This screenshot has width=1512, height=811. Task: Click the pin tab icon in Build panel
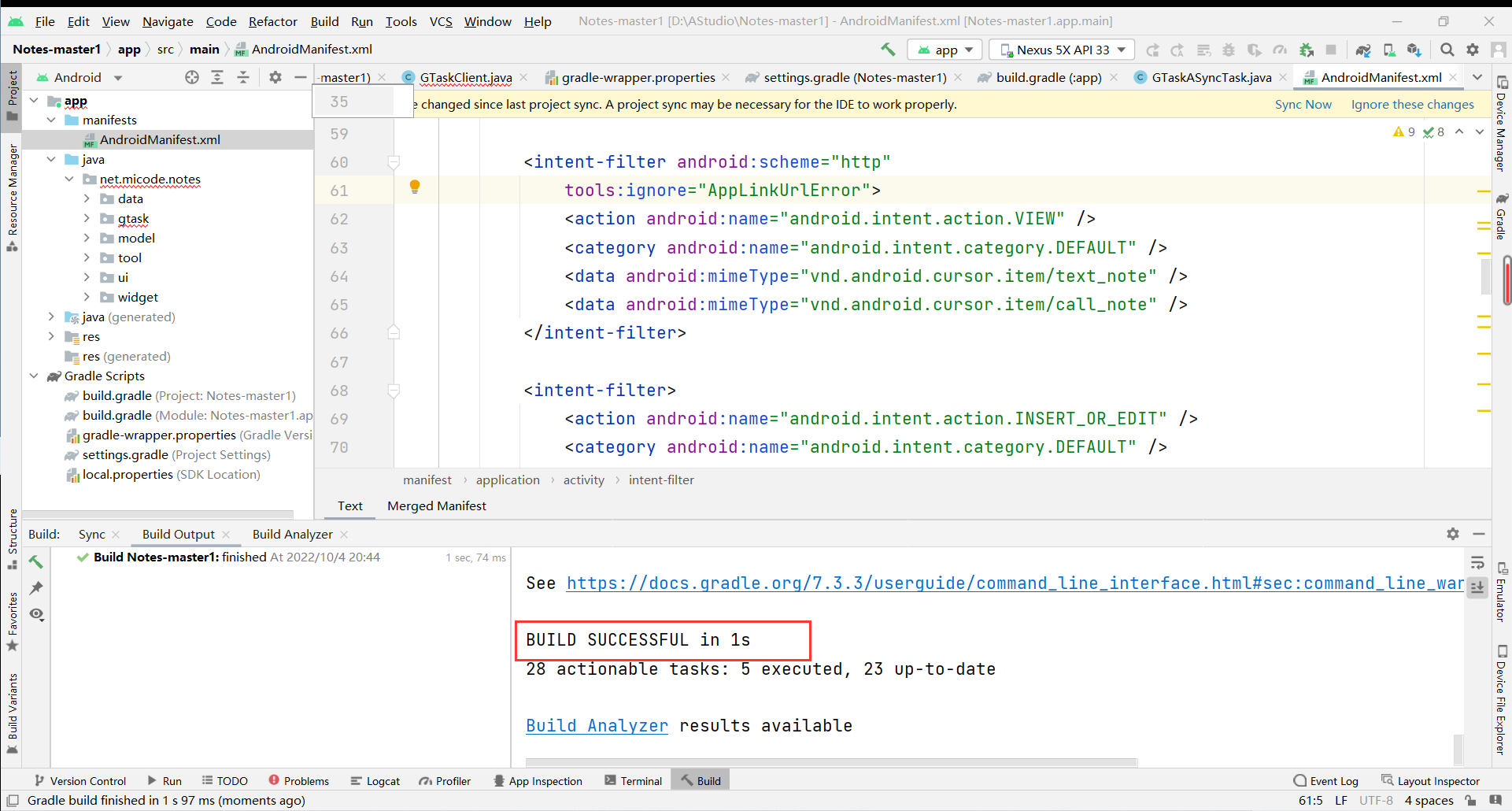pyautogui.click(x=36, y=588)
